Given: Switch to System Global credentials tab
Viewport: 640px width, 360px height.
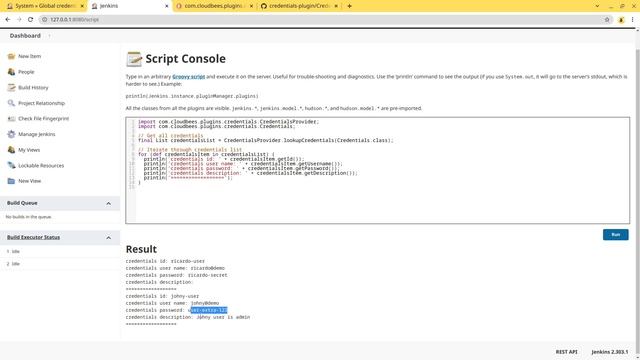Looking at the screenshot, I should point(44,6).
